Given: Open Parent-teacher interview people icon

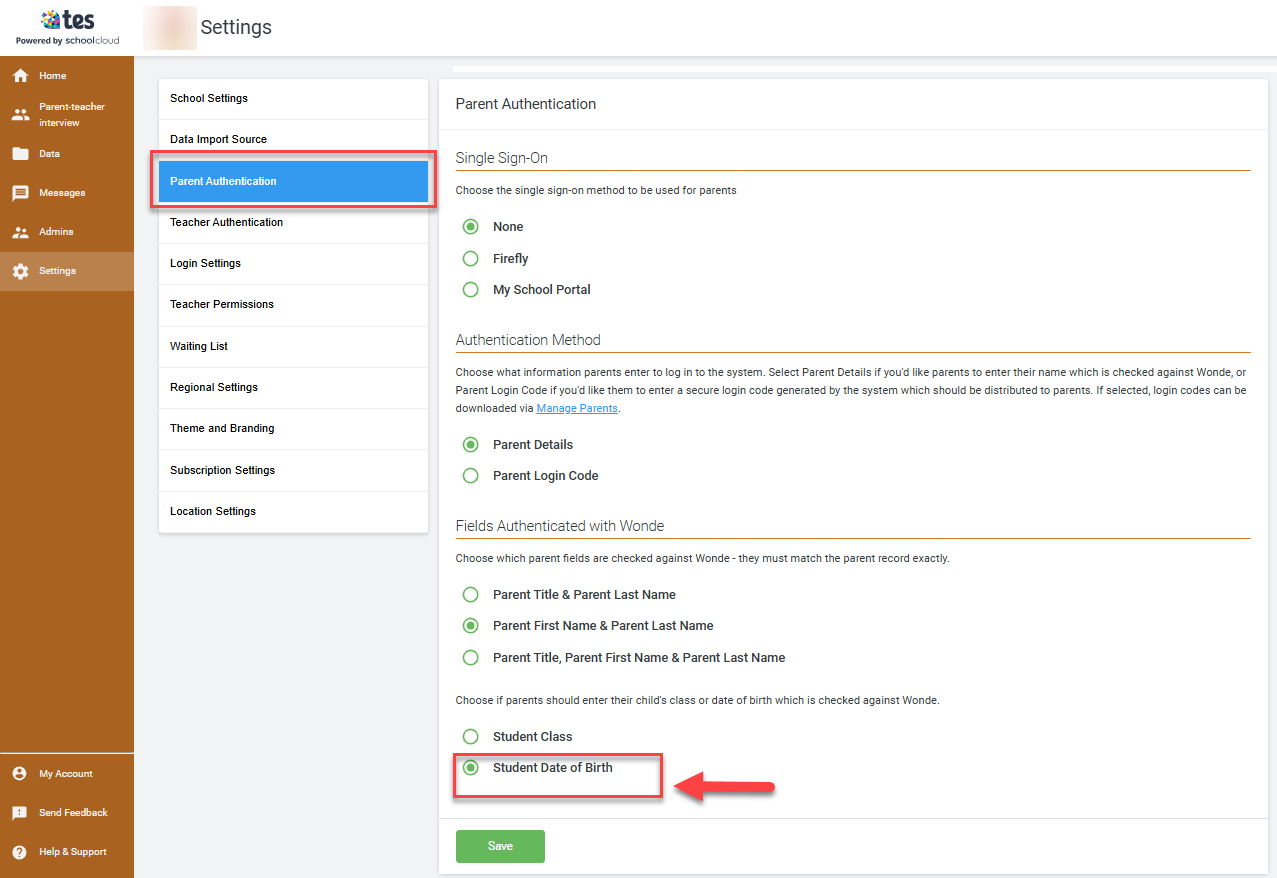Looking at the screenshot, I should pyautogui.click(x=20, y=115).
